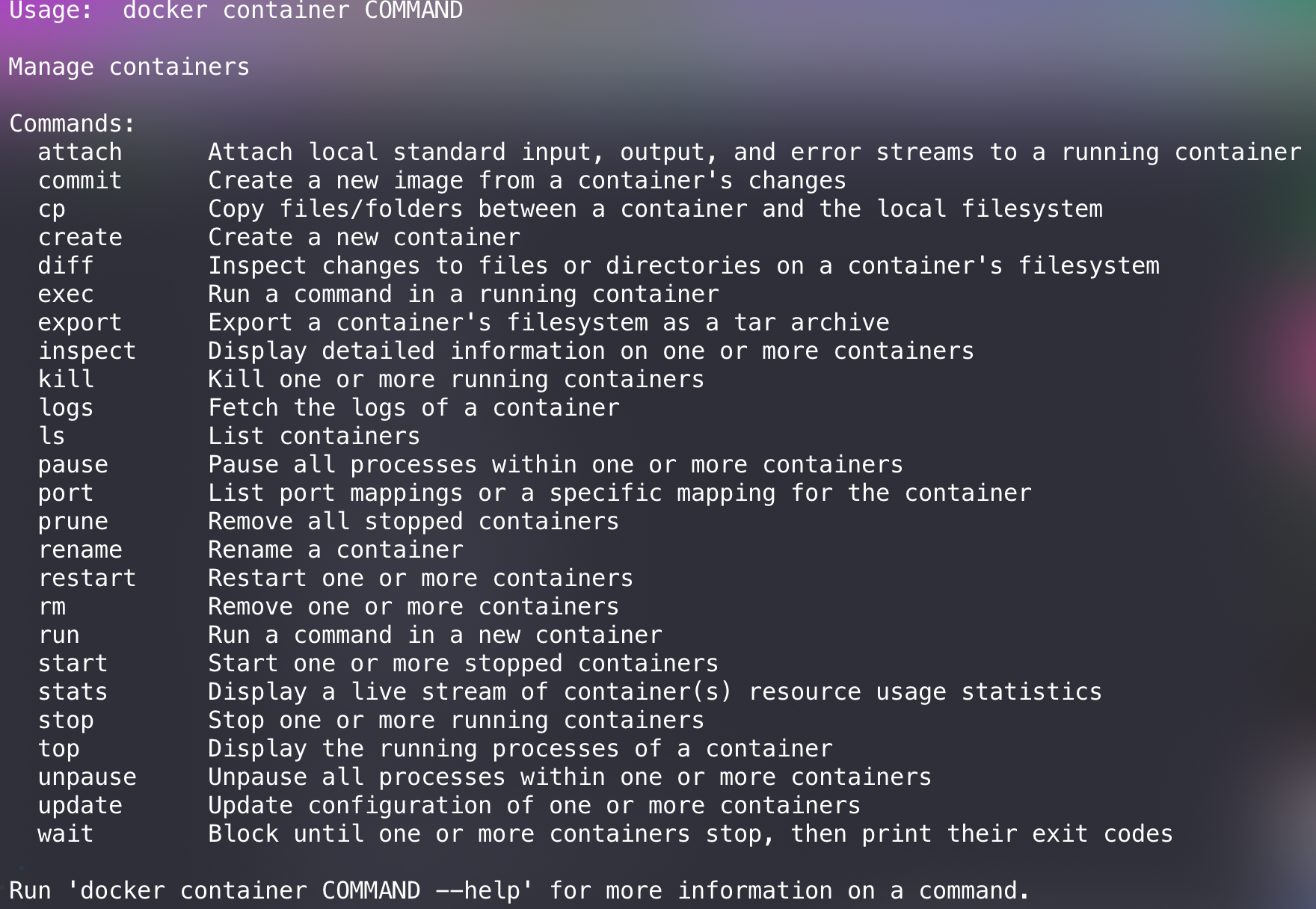1316x909 pixels.
Task: Click the 'Commands:' section heading
Action: point(72,124)
